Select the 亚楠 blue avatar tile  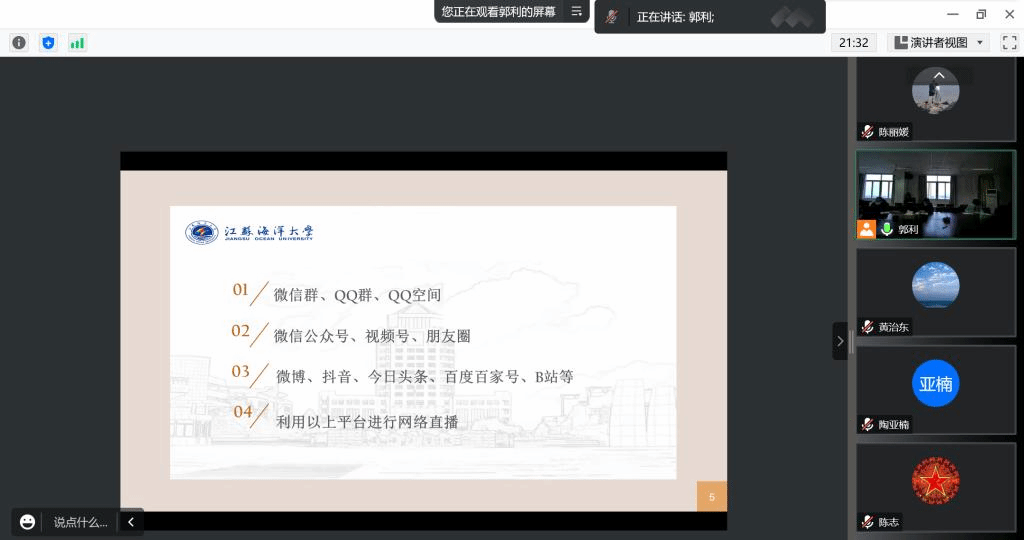tap(935, 384)
